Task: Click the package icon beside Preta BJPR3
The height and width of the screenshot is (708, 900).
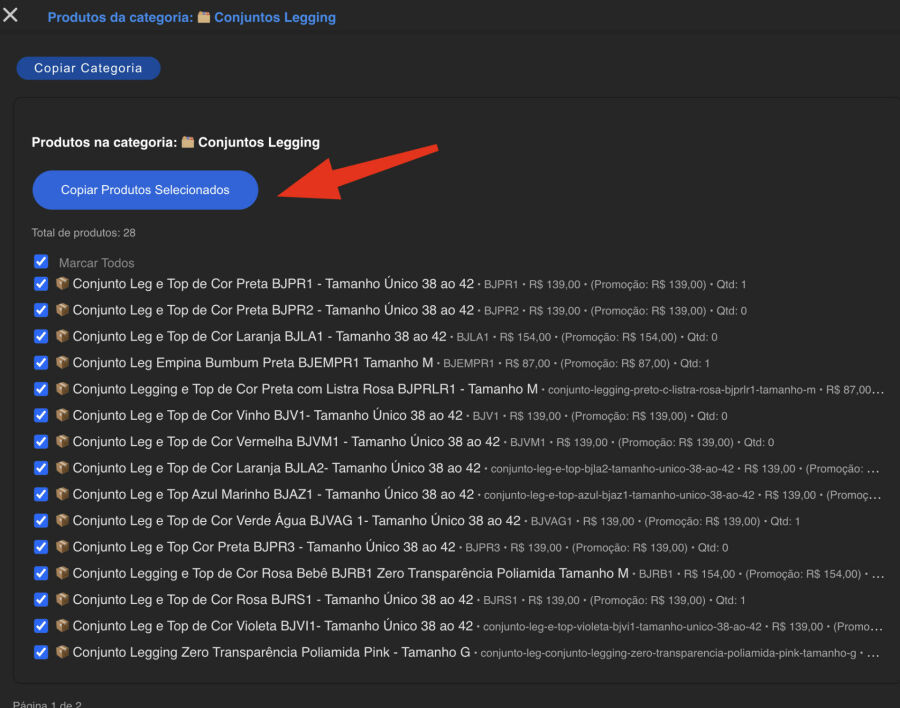Action: point(62,547)
